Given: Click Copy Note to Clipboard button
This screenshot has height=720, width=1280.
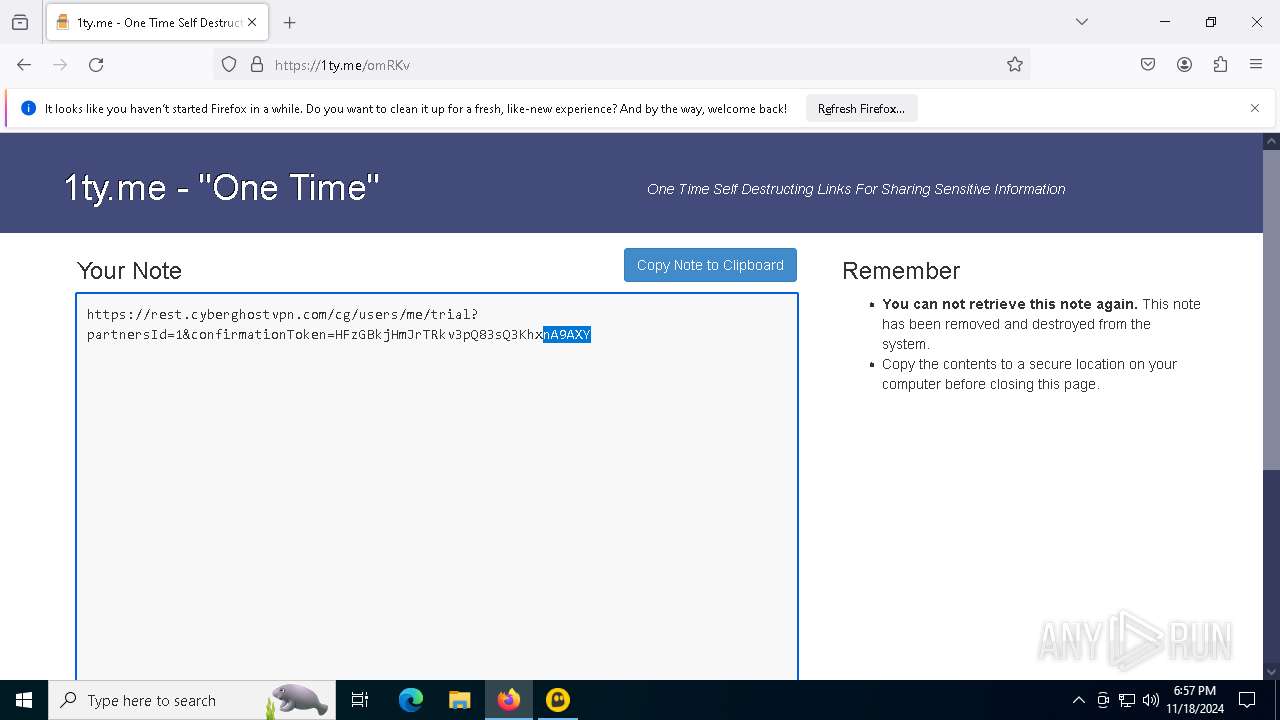Looking at the screenshot, I should coord(710,265).
